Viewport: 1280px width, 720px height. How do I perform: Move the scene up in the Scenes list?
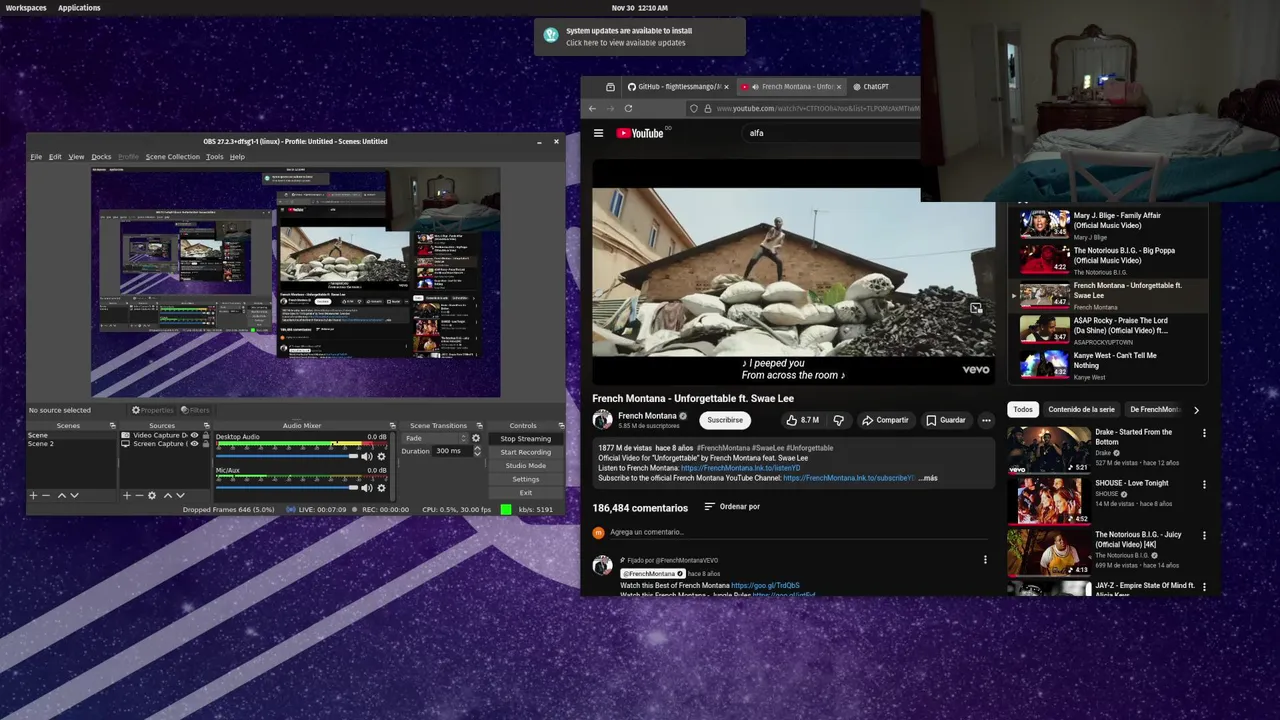coord(61,495)
